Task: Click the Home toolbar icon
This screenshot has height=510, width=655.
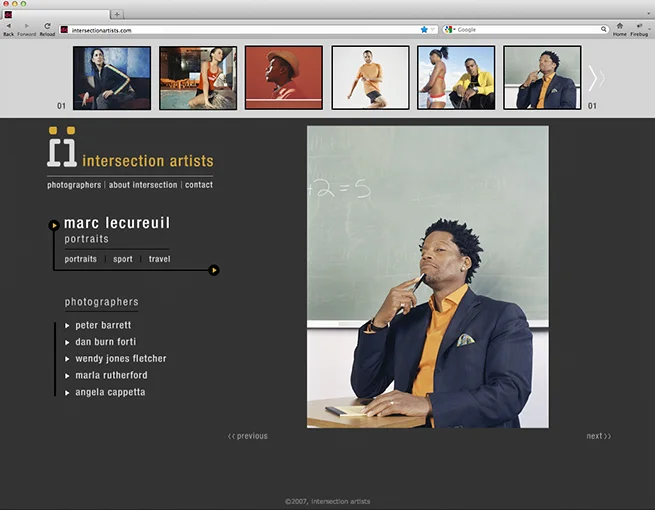Action: pos(619,29)
